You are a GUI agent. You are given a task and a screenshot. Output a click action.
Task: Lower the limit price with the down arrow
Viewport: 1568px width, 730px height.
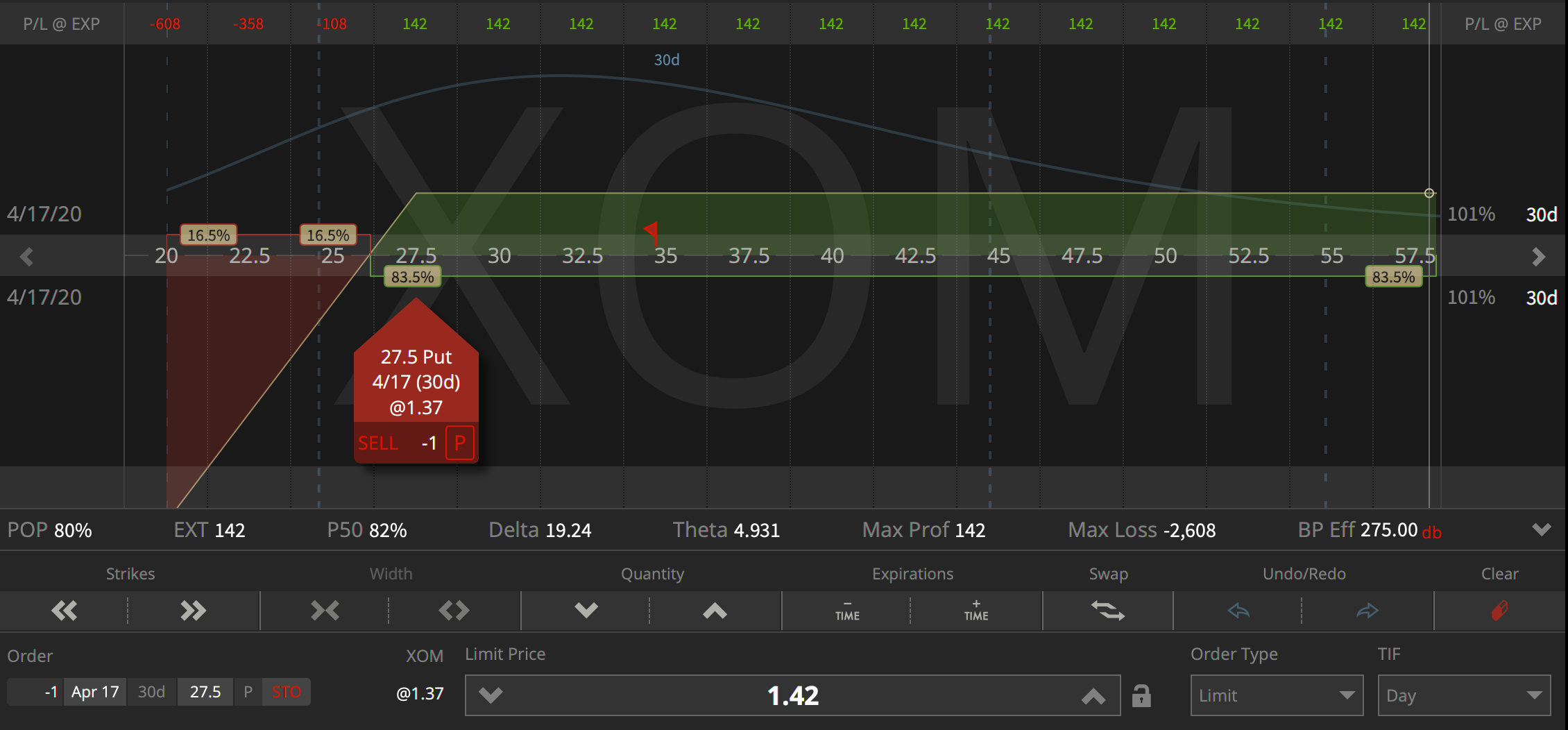tap(491, 695)
